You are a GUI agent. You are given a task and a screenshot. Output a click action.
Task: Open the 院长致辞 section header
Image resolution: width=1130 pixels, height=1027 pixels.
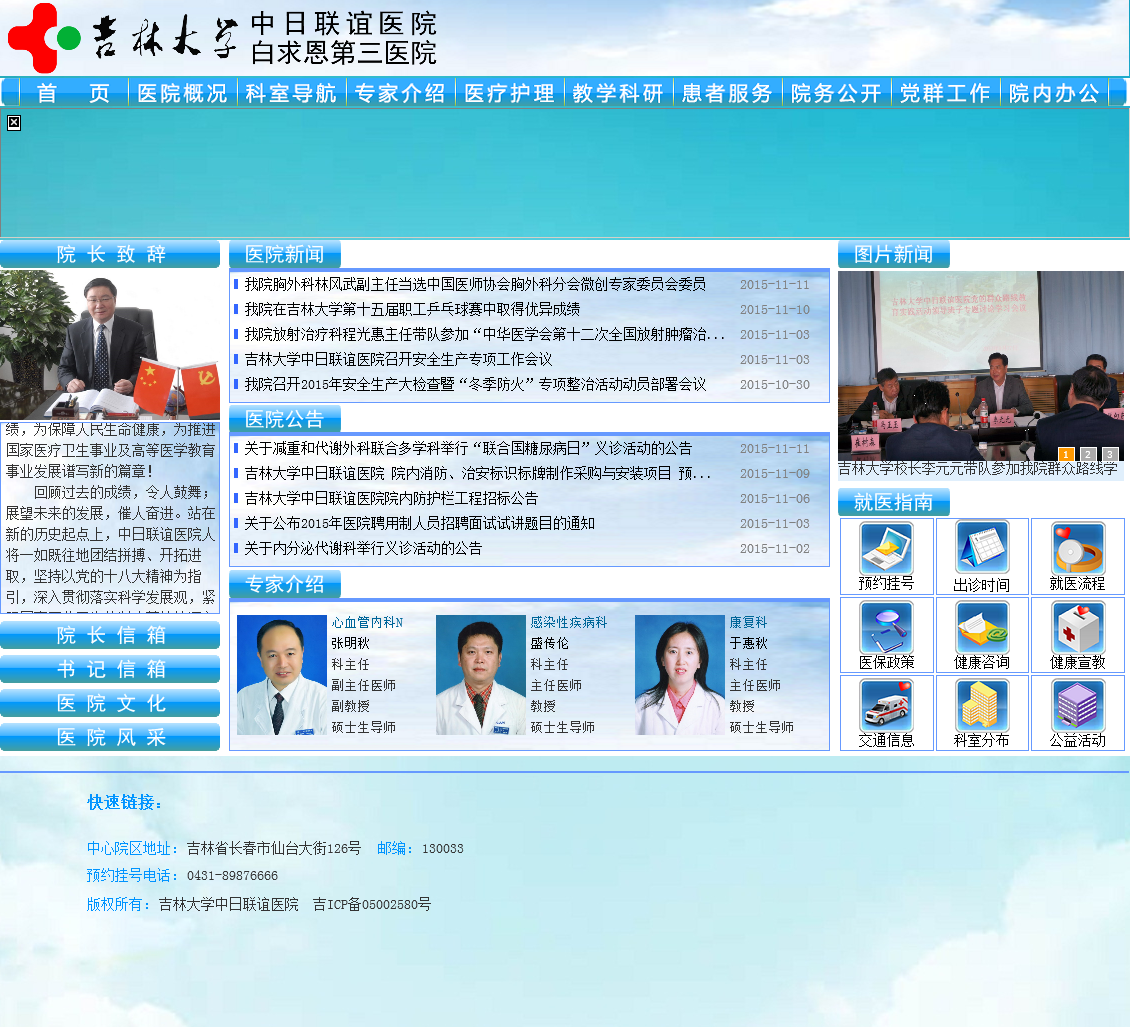pyautogui.click(x=110, y=254)
